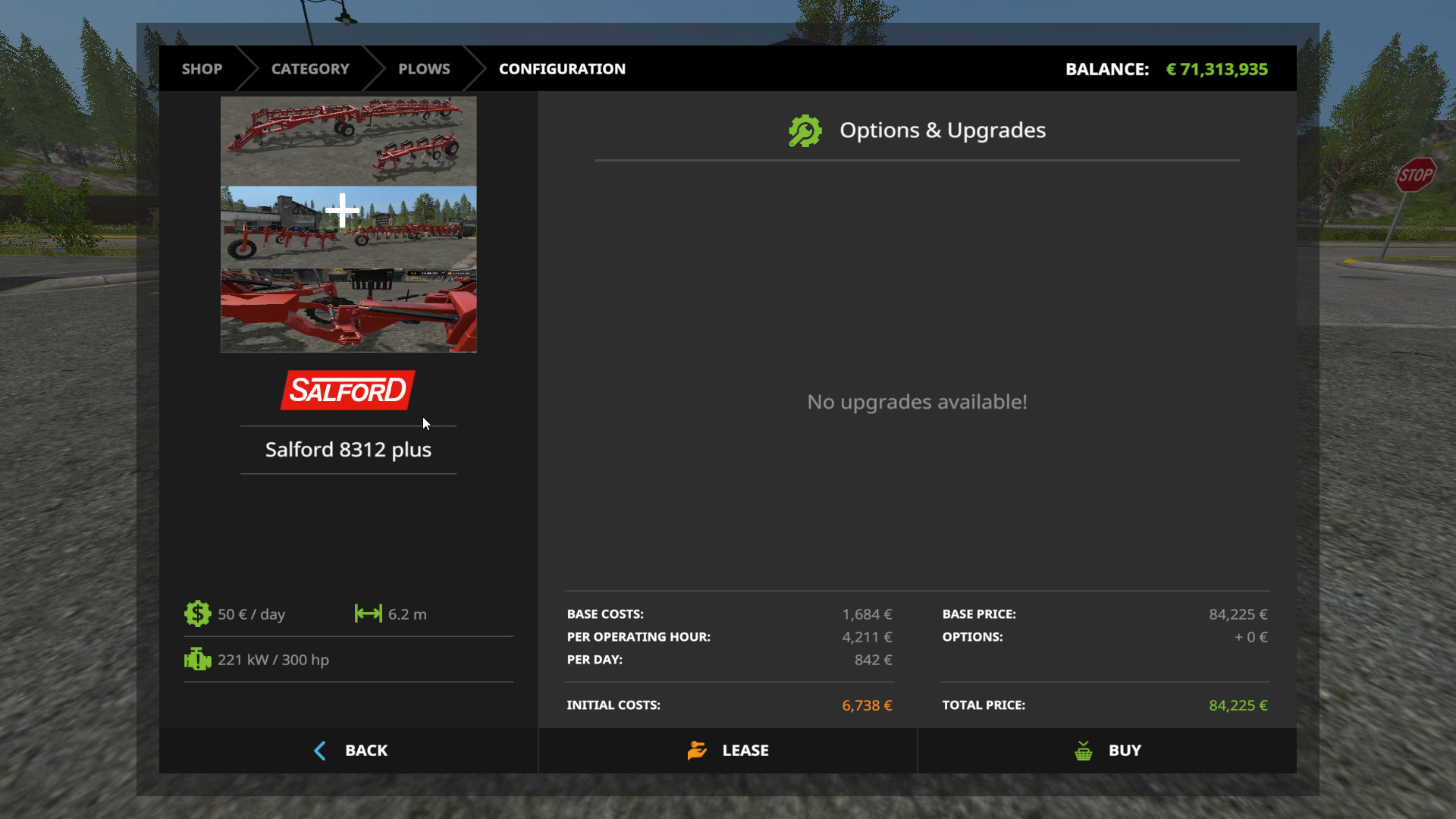This screenshot has width=1456, height=819.
Task: Click the top plow preview image
Action: [348, 140]
